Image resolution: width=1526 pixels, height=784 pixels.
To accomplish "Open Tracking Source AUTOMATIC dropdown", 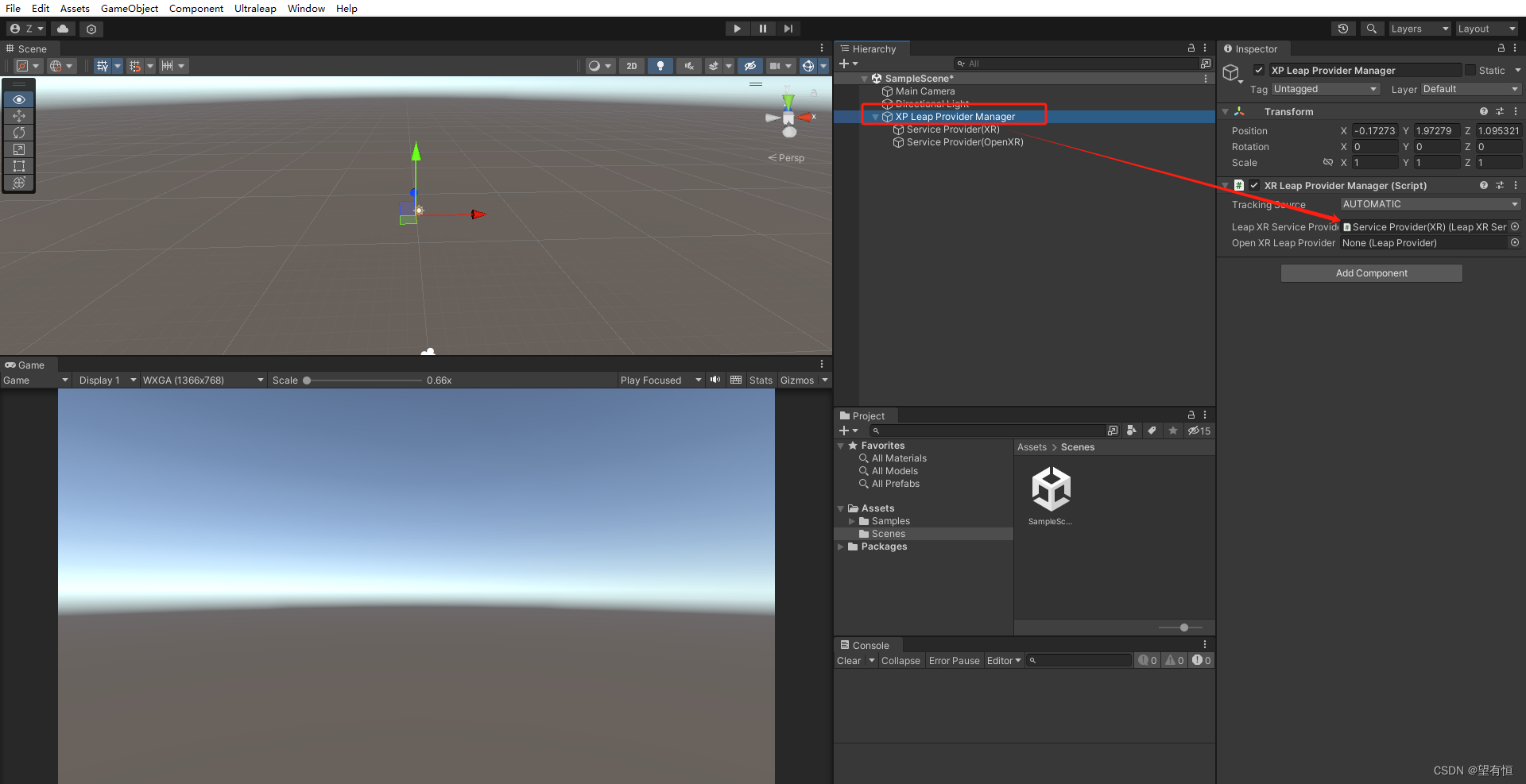I will click(x=1430, y=204).
